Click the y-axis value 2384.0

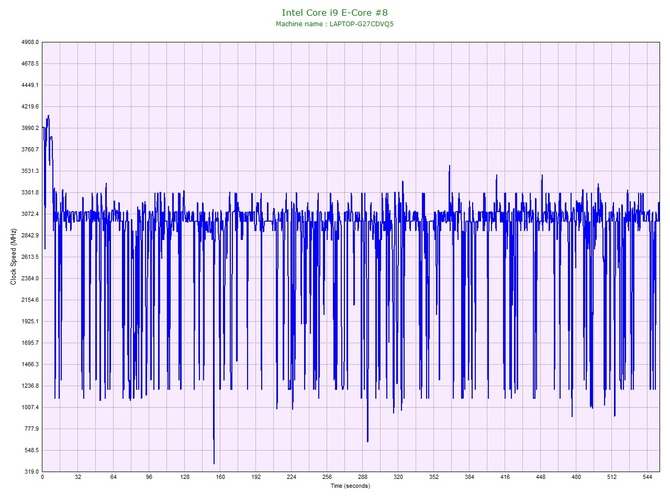(x=30, y=278)
